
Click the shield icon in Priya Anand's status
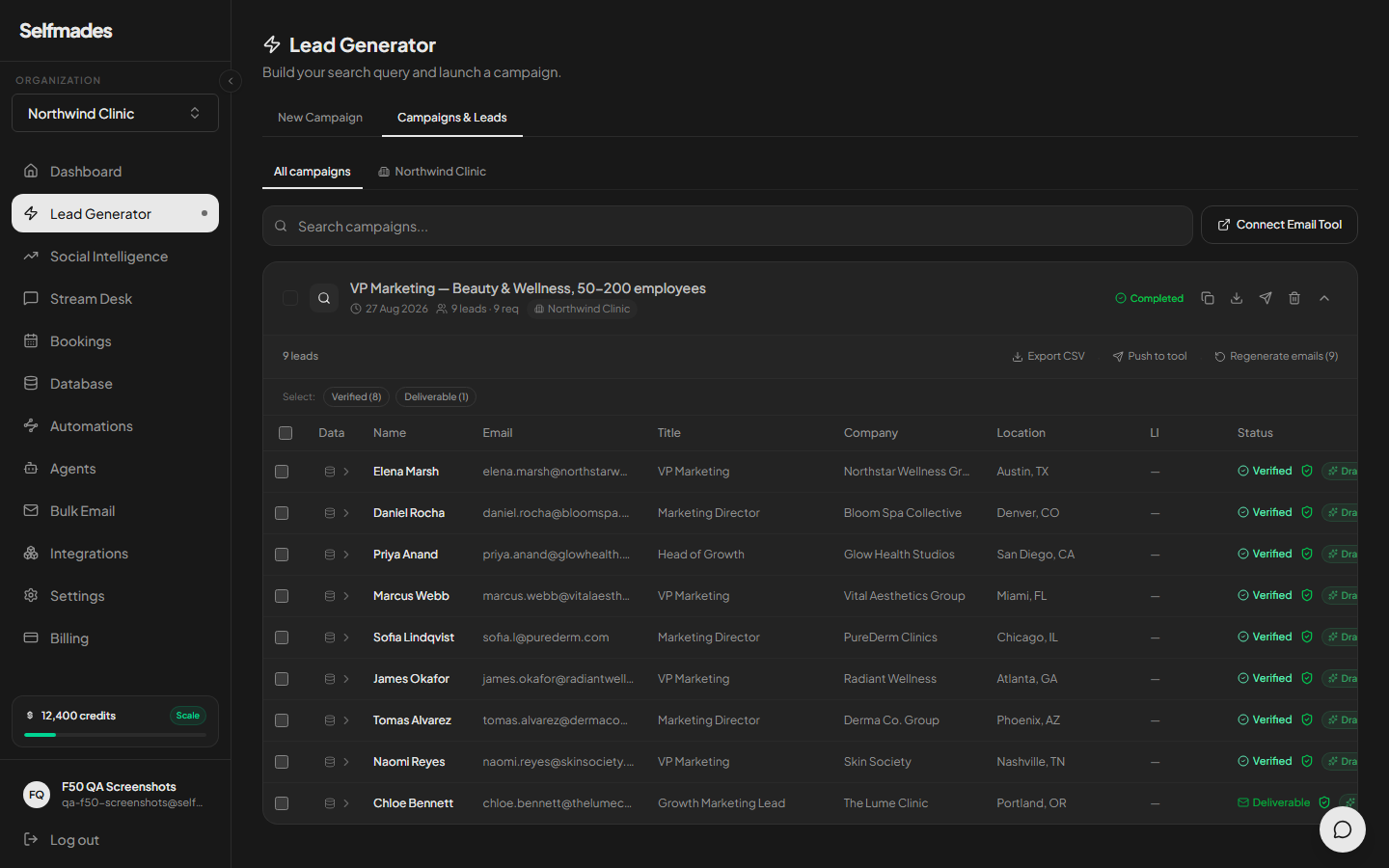pos(1307,555)
